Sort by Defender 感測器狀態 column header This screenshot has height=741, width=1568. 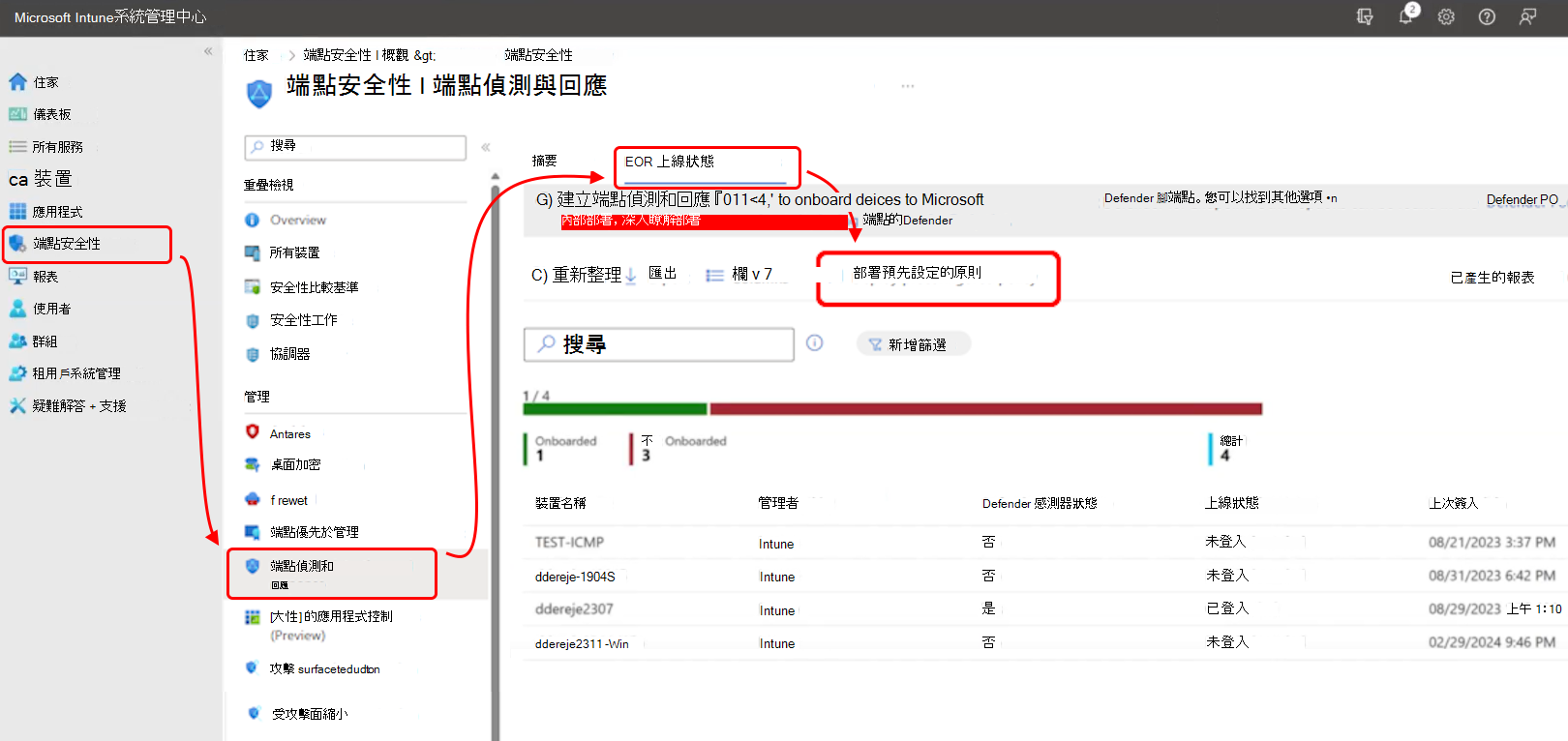point(1040,503)
